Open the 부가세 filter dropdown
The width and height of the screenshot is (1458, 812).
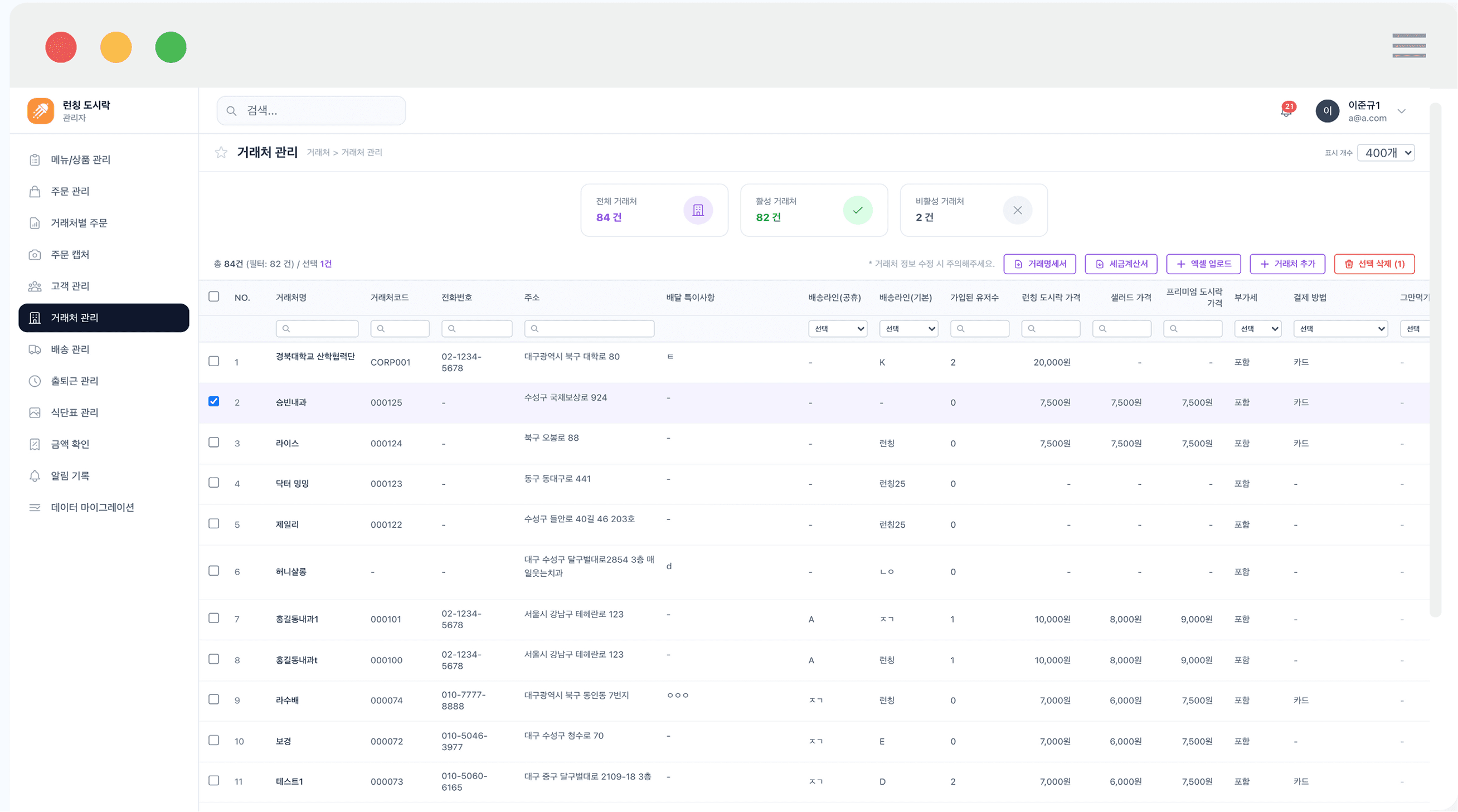click(x=1258, y=329)
